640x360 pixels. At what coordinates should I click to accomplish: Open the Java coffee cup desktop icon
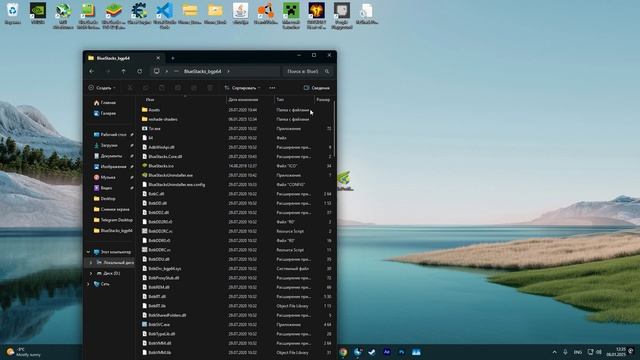(240, 13)
